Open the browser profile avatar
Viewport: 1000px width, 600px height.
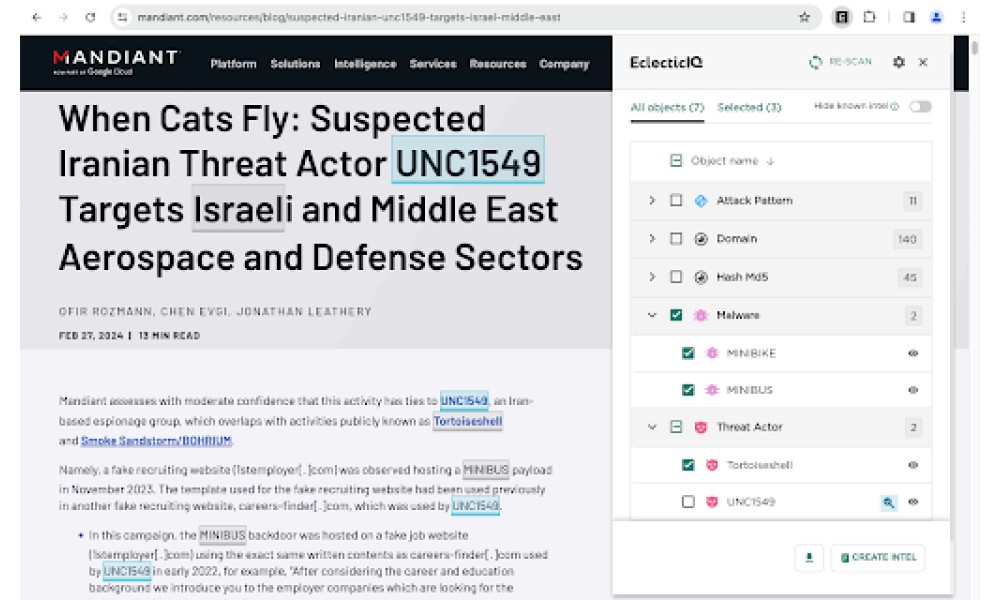click(x=936, y=17)
